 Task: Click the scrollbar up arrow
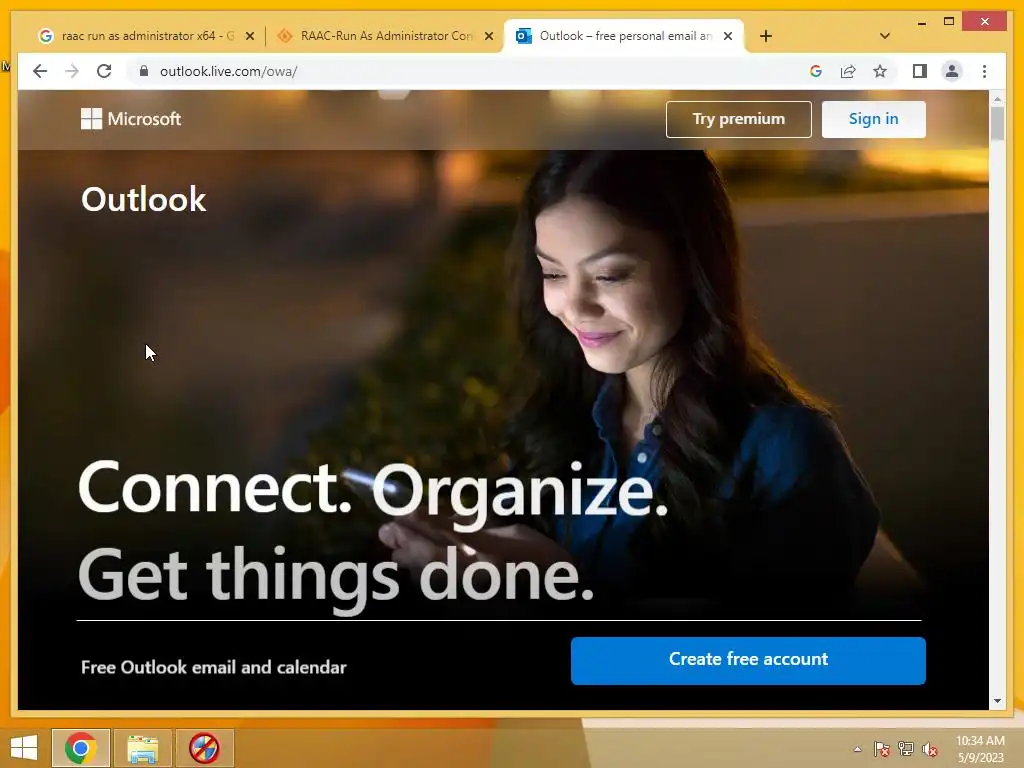pos(997,99)
